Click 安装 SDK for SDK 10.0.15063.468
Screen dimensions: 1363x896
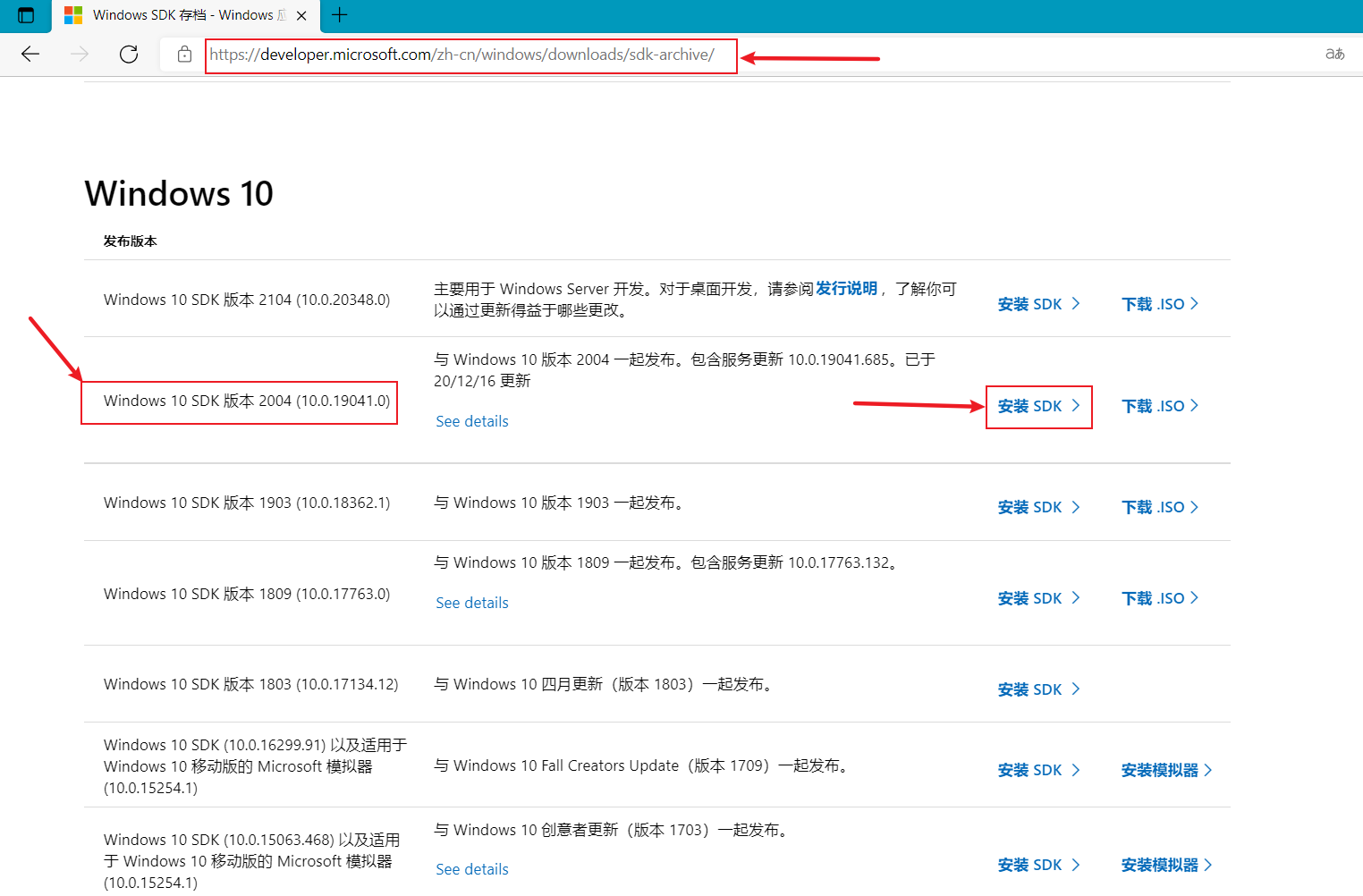(1039, 865)
